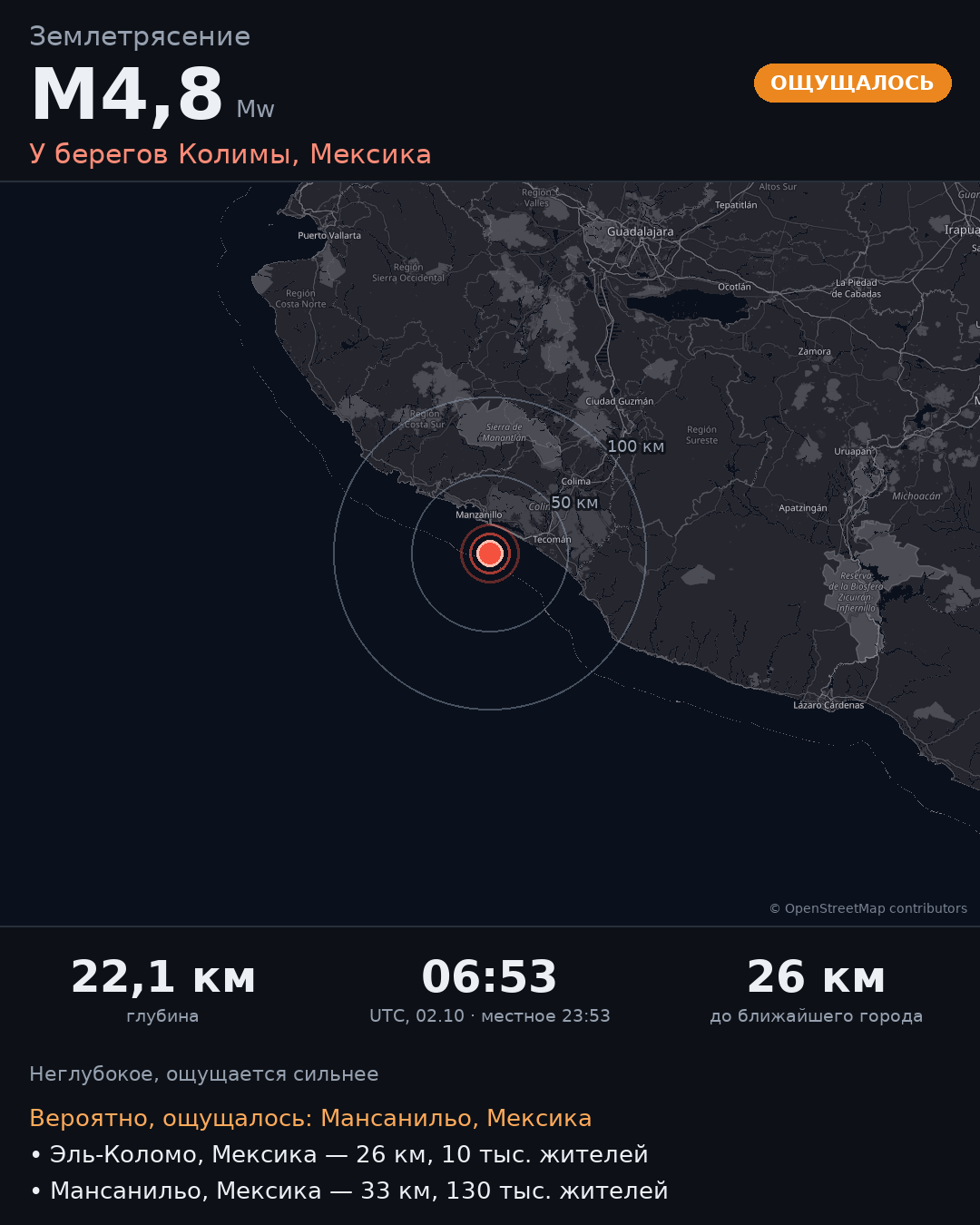Click the 26 км nearest city distance
This screenshot has width=980, height=1225.
pos(817,977)
